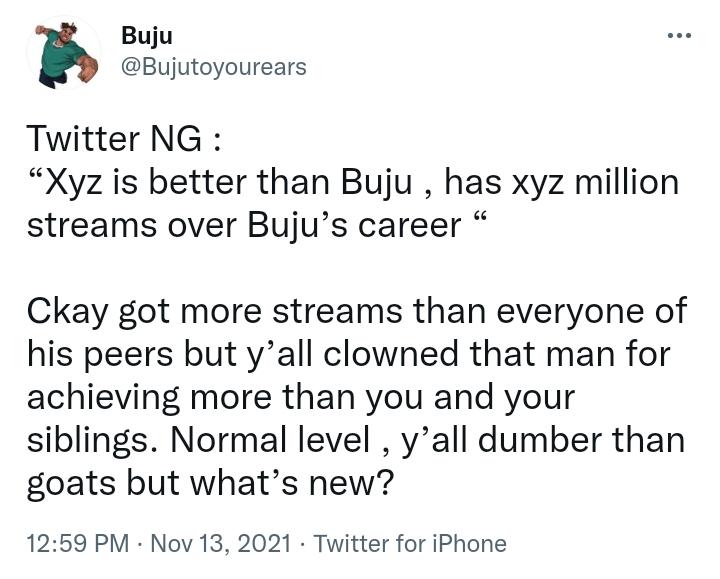This screenshot has width=720, height=579.
Task: Select the word "million" in the quoted text
Action: 627,182
